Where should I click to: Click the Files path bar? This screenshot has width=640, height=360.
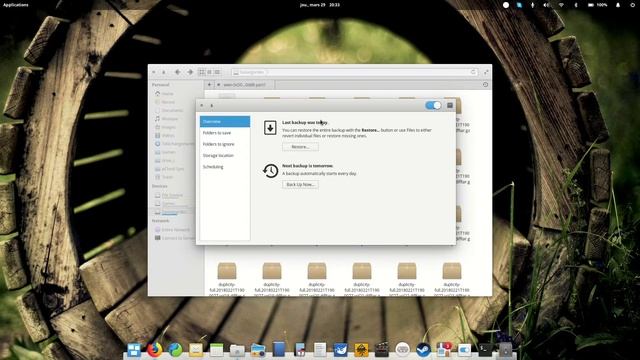click(x=355, y=72)
